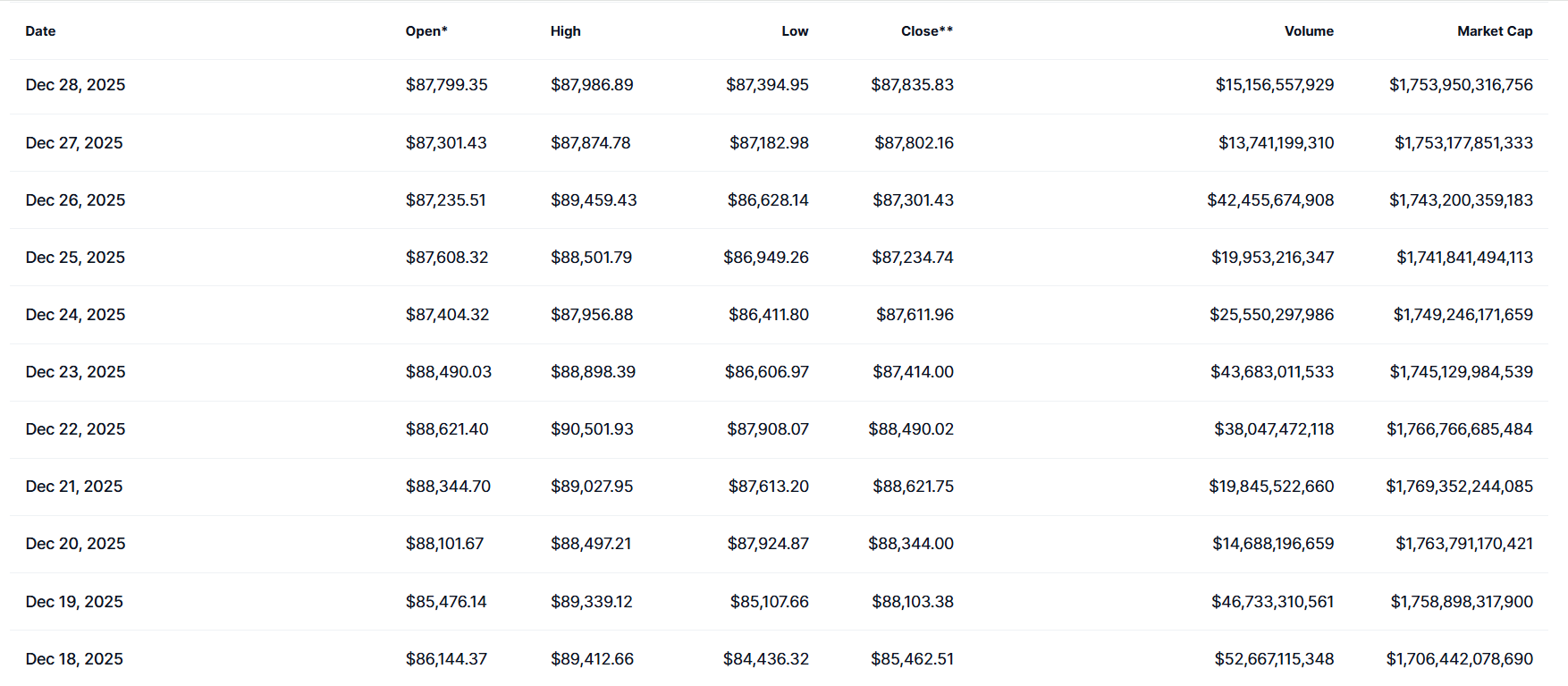
Task: Click the Market Cap column header
Action: point(1494,31)
